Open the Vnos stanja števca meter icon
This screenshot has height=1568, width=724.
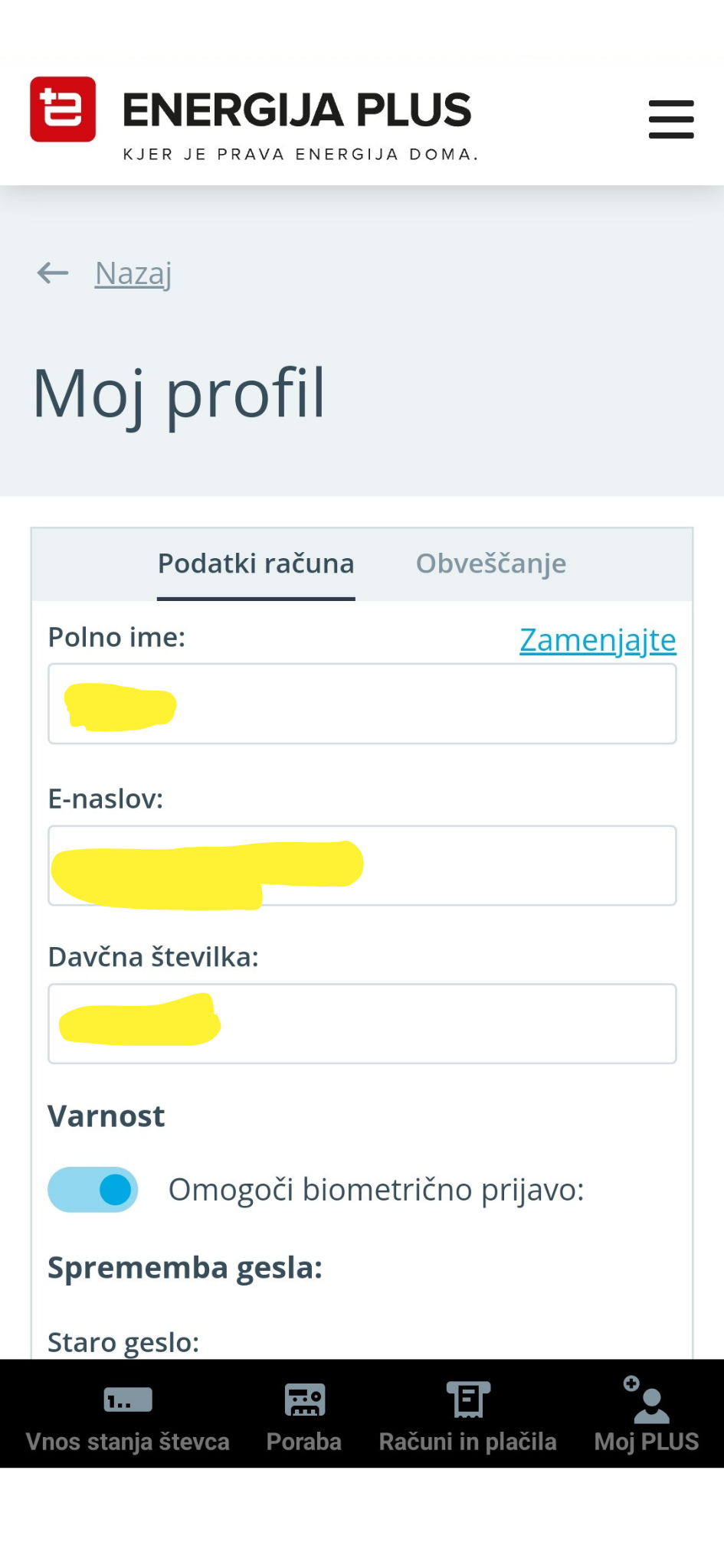point(128,1400)
